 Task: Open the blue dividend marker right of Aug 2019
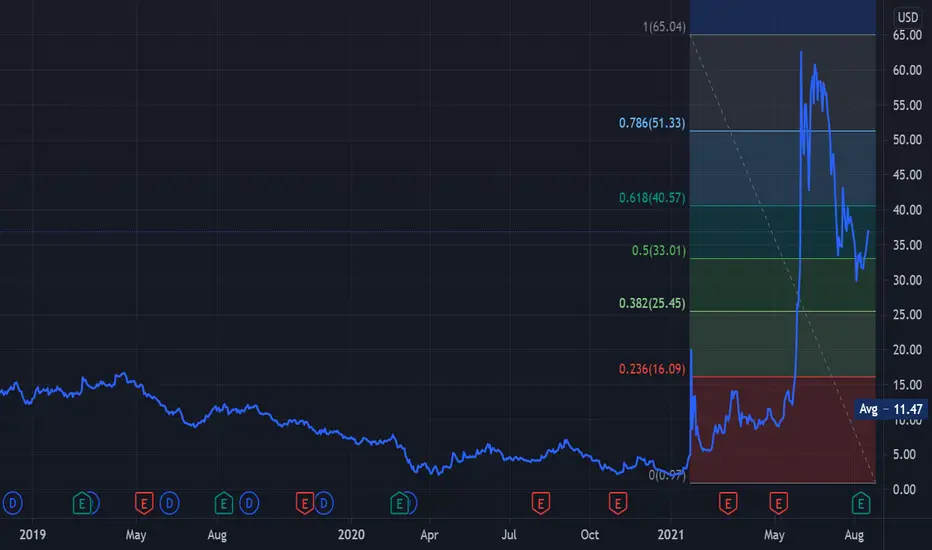(x=249, y=504)
